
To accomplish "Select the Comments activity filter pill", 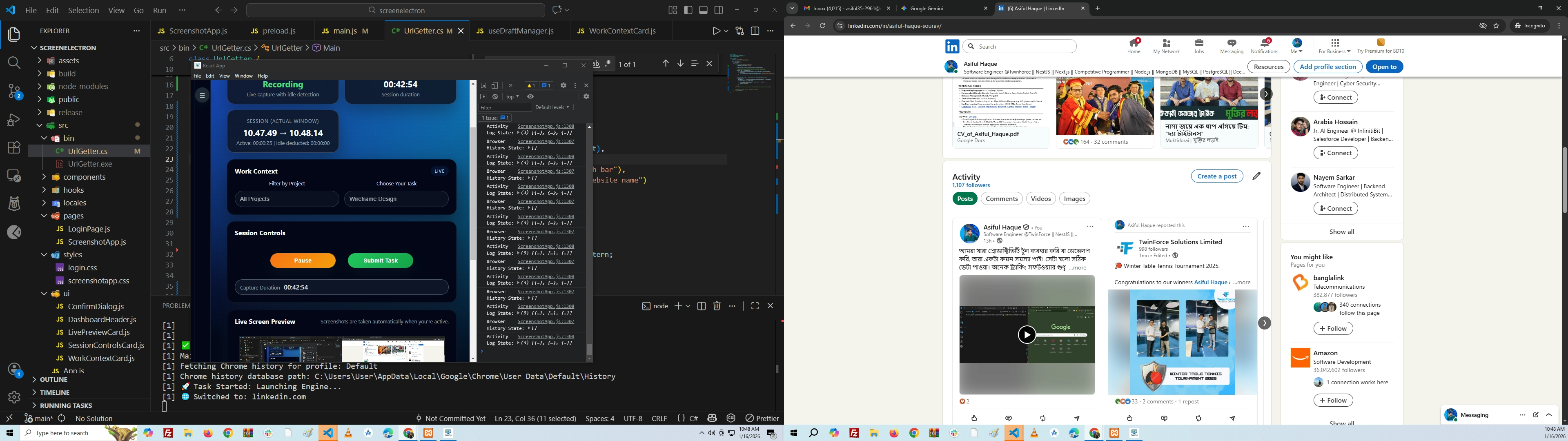I will click(1001, 198).
